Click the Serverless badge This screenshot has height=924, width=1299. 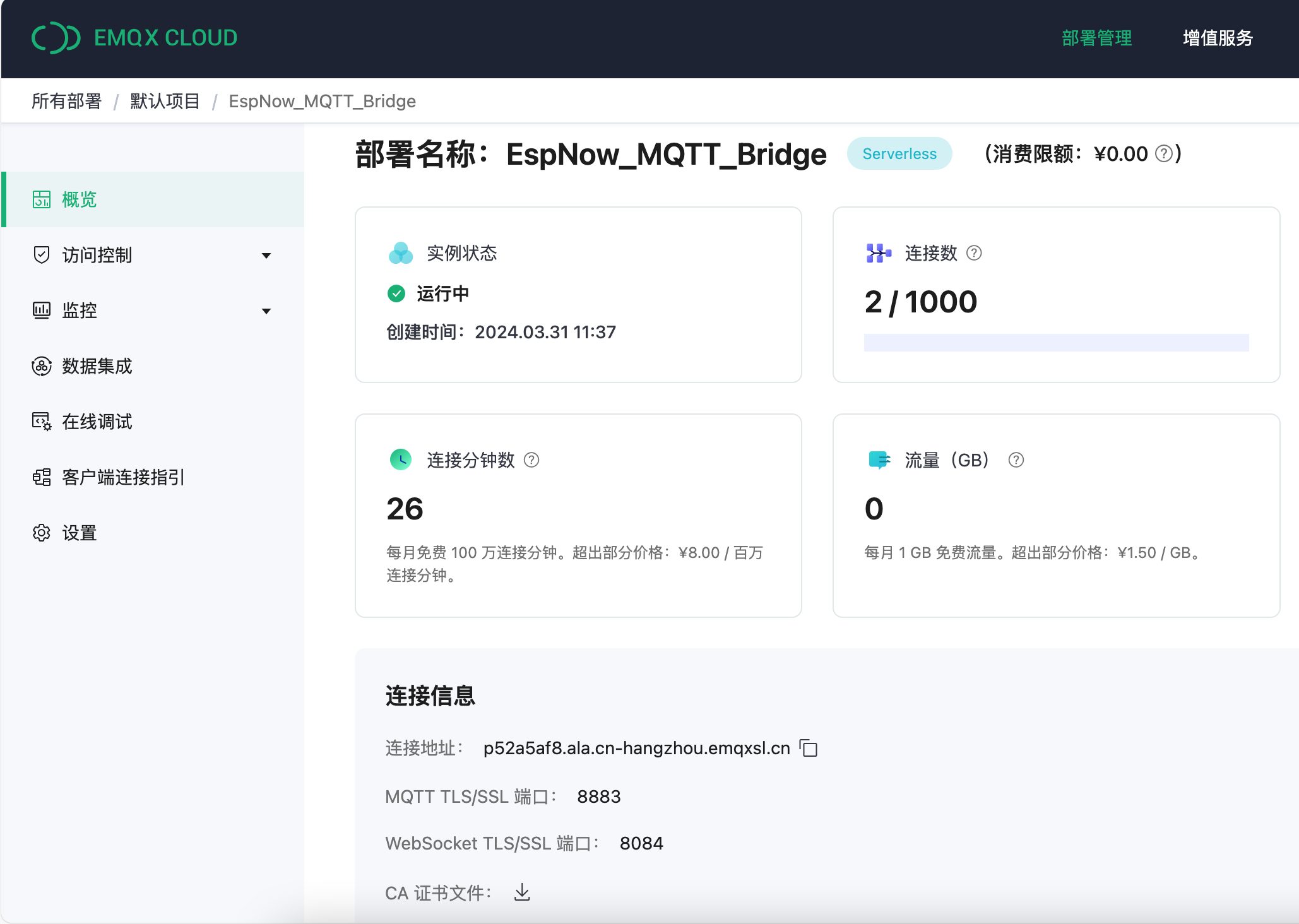[x=899, y=153]
